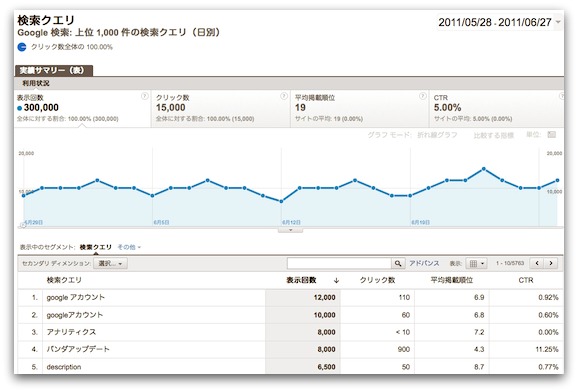Open the その他 segment dropdown
Image resolution: width=578 pixels, height=392 pixels.
coord(129,247)
